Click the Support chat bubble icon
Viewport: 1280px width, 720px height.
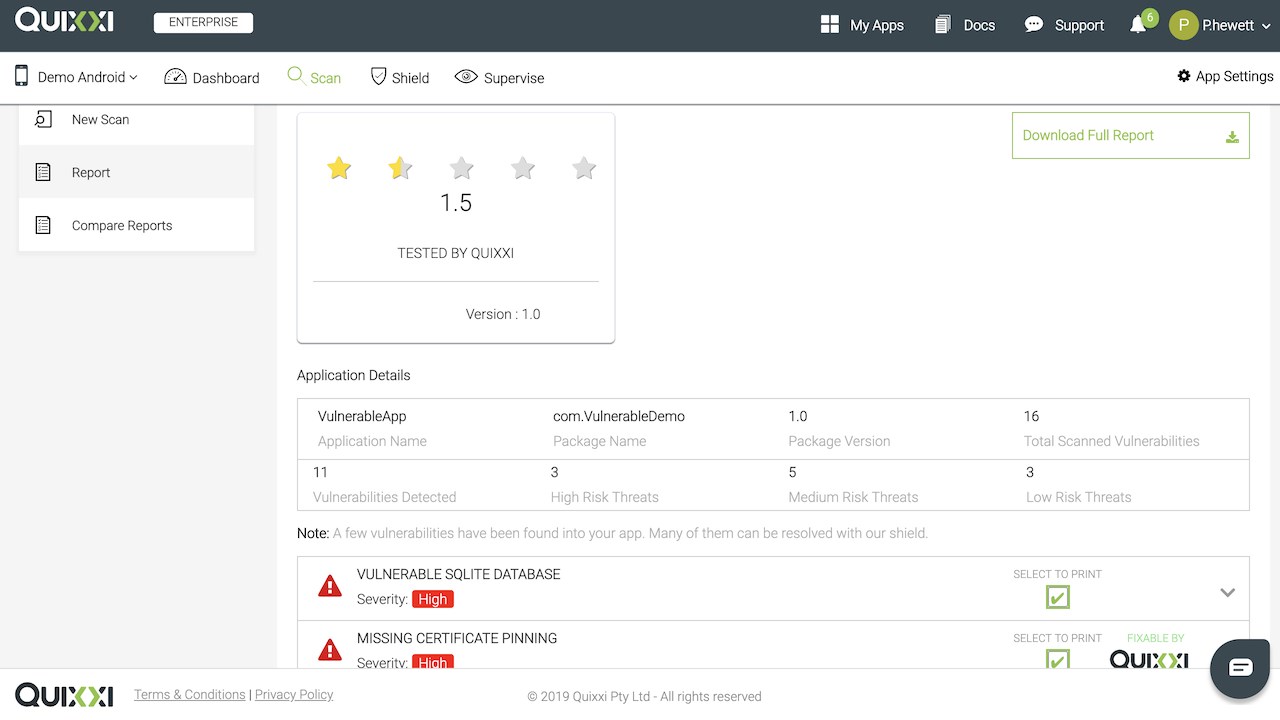[1034, 25]
